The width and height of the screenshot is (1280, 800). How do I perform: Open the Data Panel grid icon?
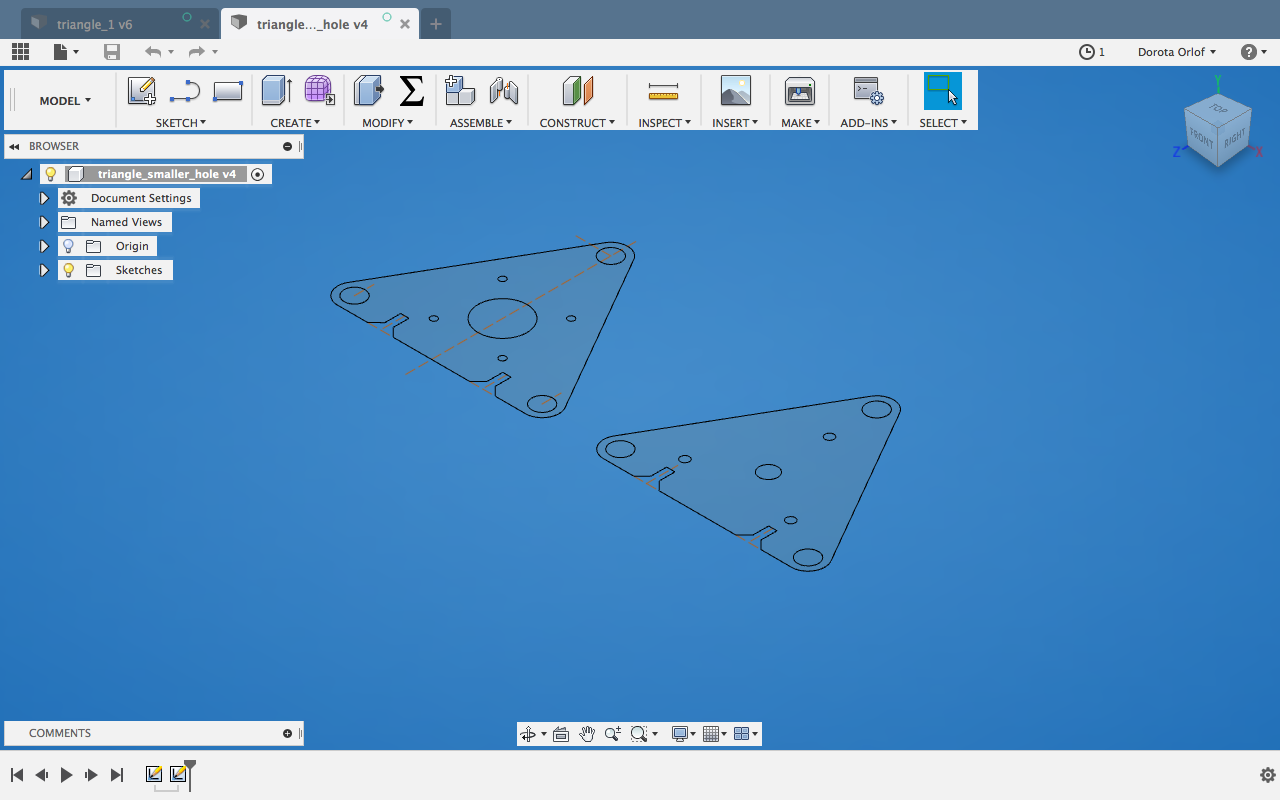(x=20, y=51)
